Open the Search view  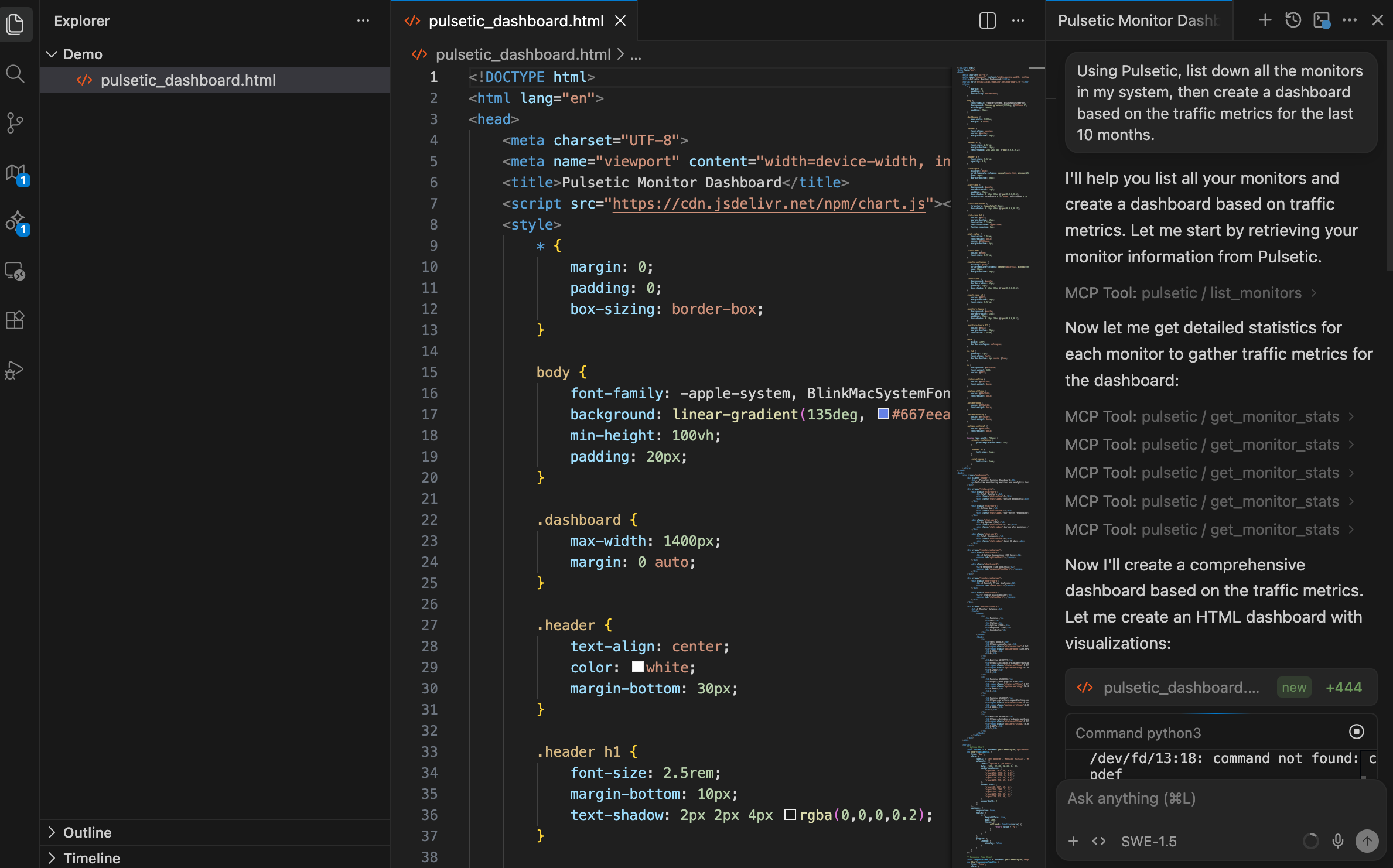click(x=16, y=74)
